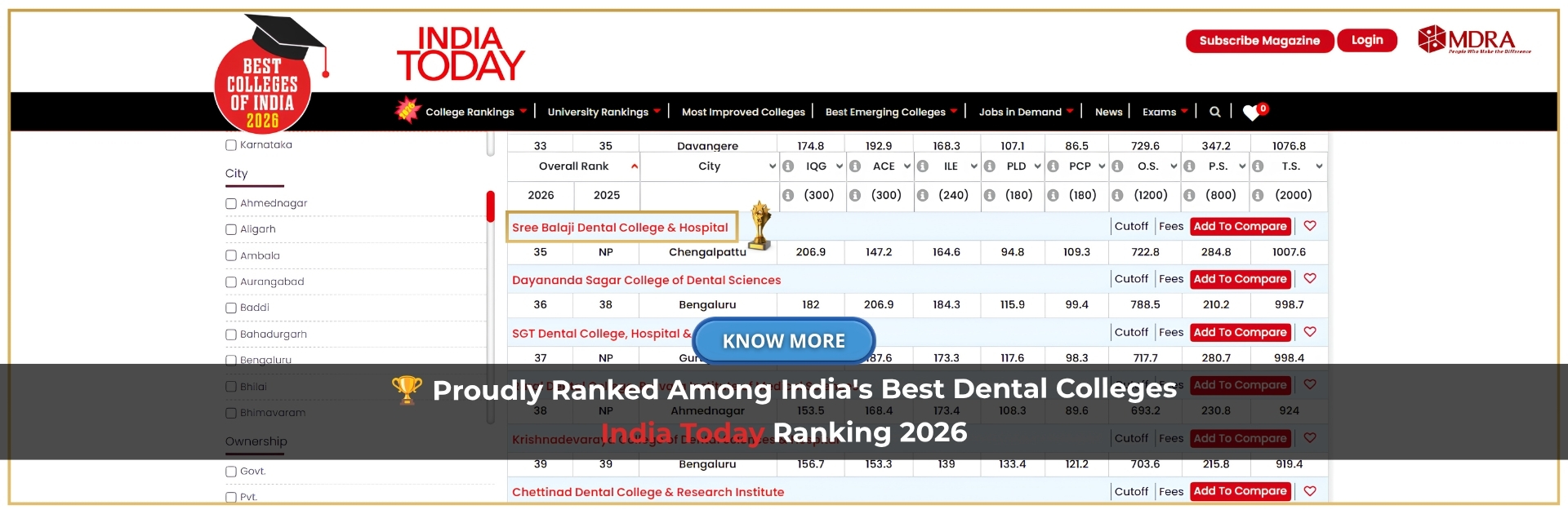Favorite Chettinad Dental College with heart icon
Screen dimensions: 1568x514
(1310, 491)
